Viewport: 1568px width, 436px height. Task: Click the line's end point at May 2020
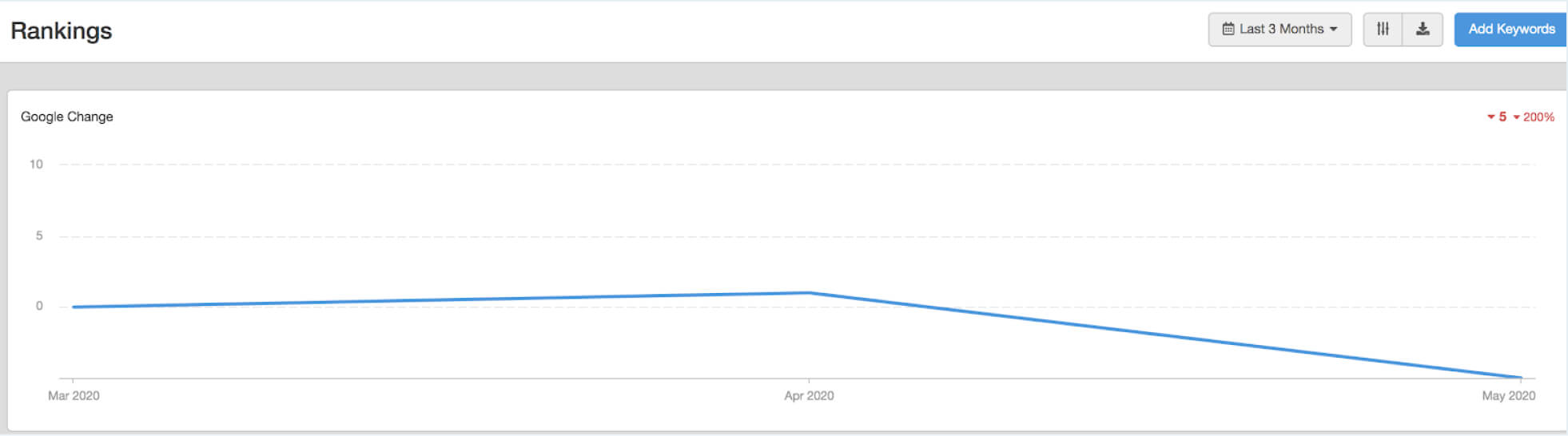[x=1519, y=377]
